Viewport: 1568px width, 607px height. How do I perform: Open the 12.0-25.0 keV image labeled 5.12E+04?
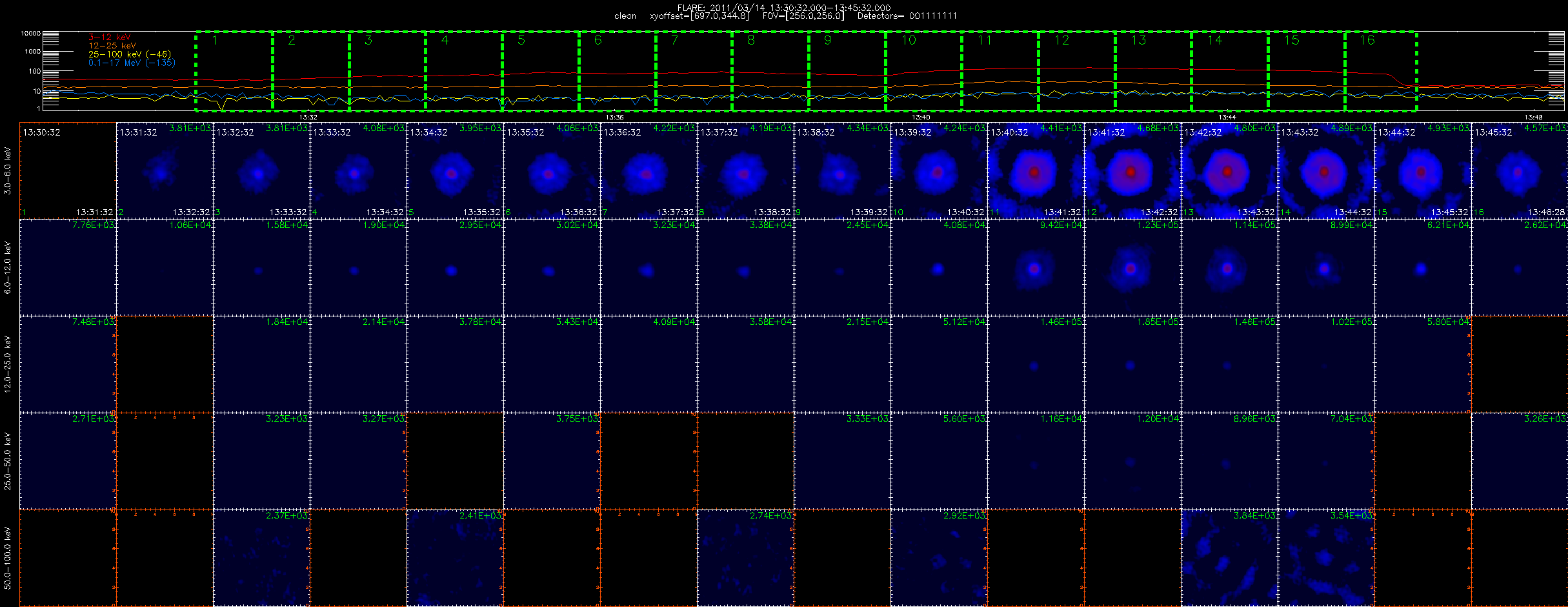click(939, 364)
